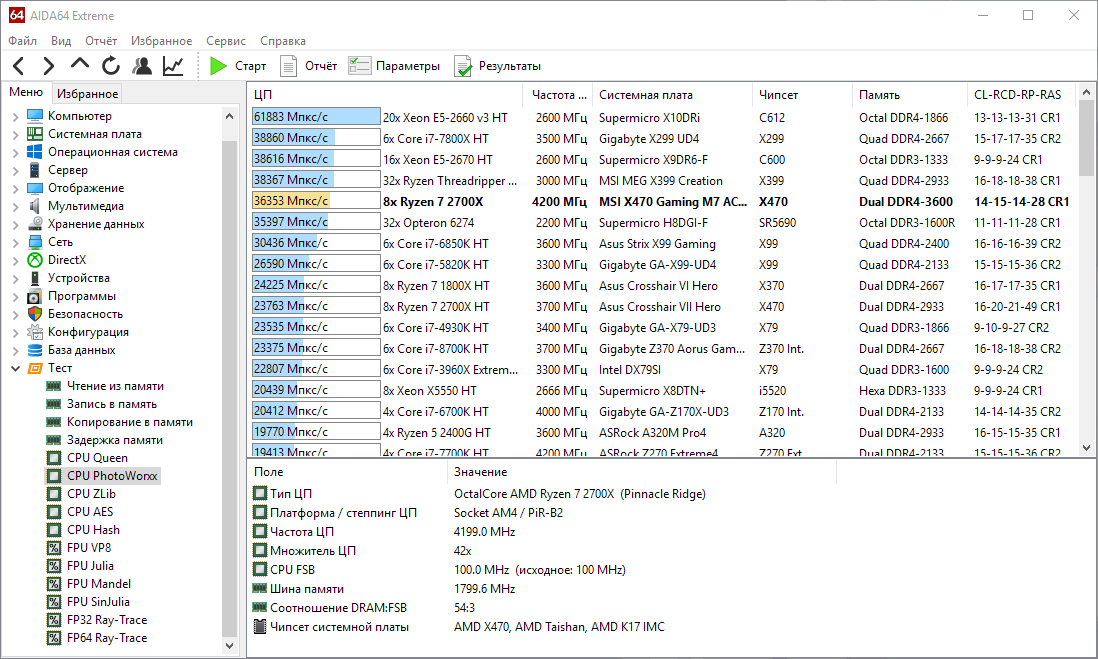Click the sidebar tree scroll down arrow
1098x659 pixels.
tap(229, 646)
